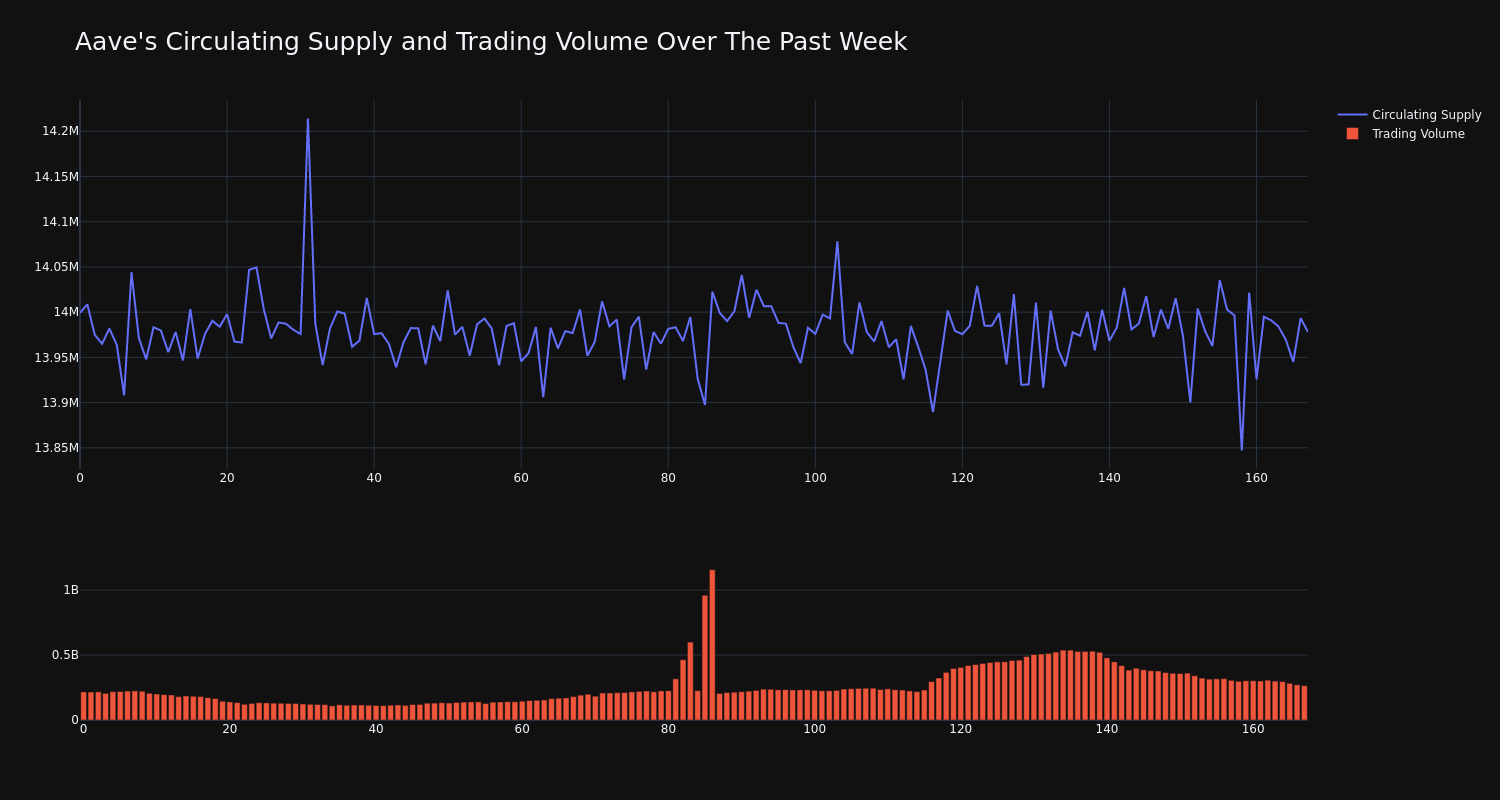Toggle the Circulating Supply legend entry
This screenshot has width=1500, height=800.
point(1409,115)
